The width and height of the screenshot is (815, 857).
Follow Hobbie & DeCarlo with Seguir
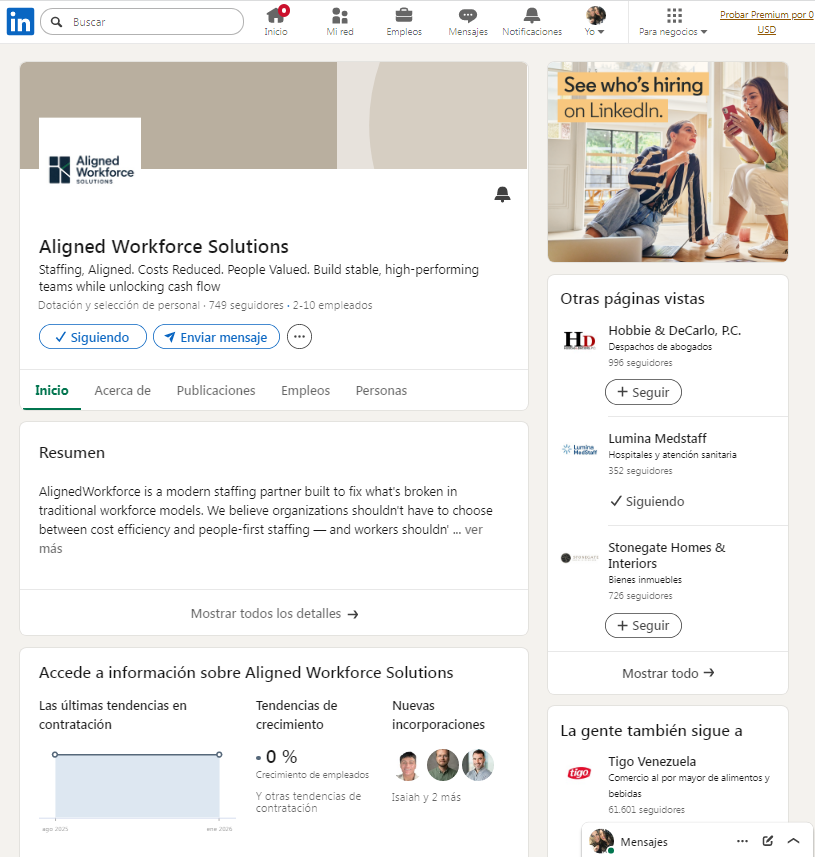tap(643, 392)
